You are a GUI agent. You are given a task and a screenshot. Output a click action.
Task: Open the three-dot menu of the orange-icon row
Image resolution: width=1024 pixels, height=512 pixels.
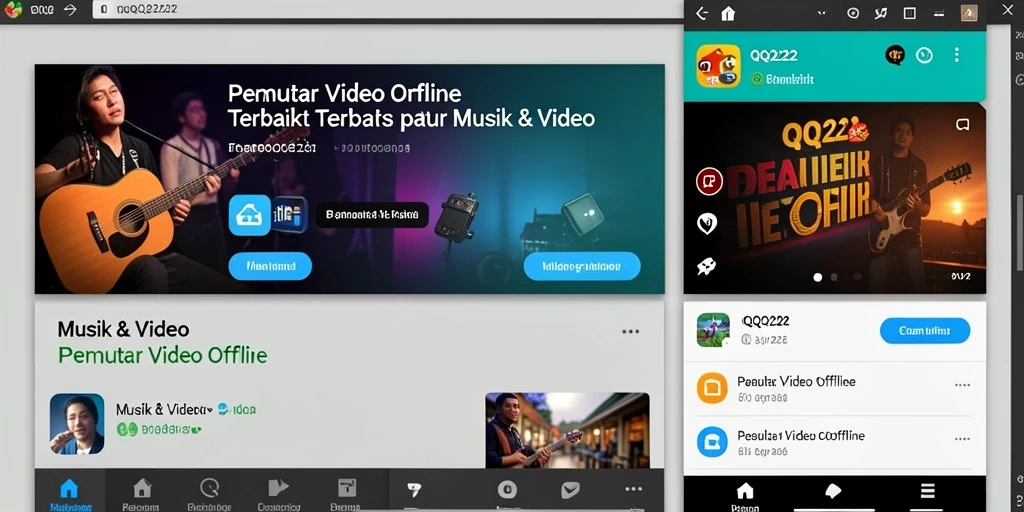tap(962, 385)
